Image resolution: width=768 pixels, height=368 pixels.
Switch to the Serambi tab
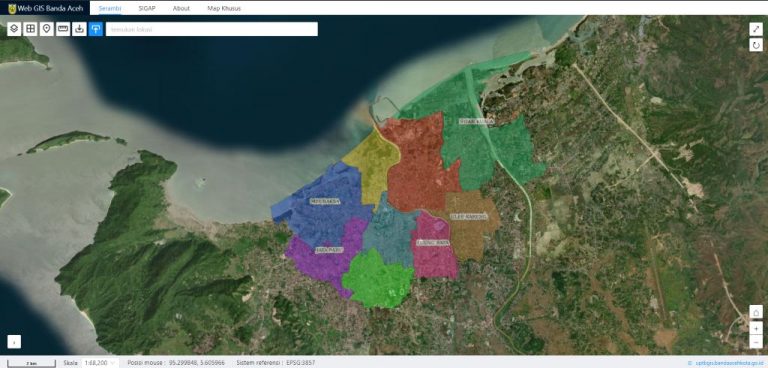[110, 8]
